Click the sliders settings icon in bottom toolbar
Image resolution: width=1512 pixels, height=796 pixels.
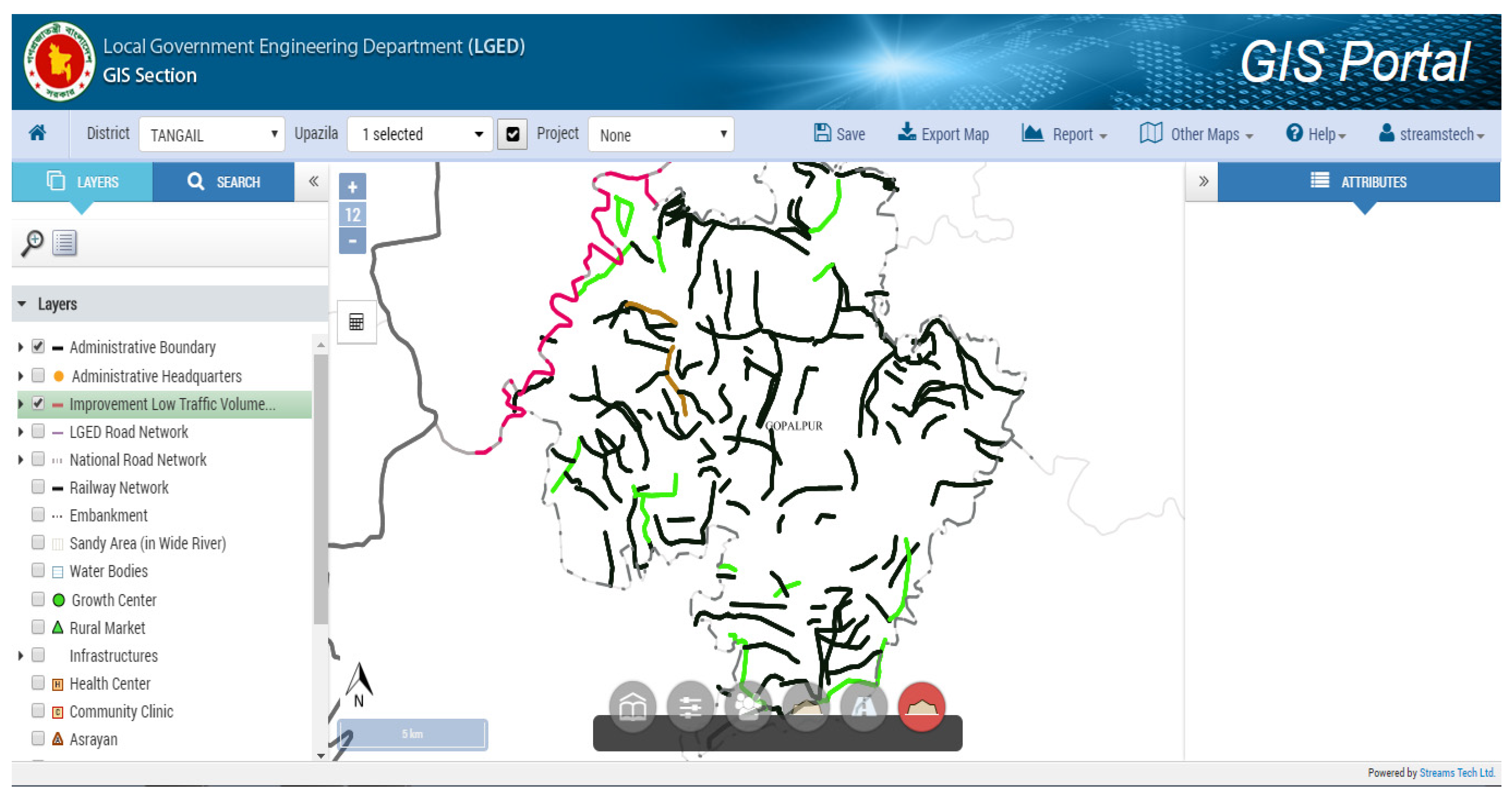tap(690, 707)
